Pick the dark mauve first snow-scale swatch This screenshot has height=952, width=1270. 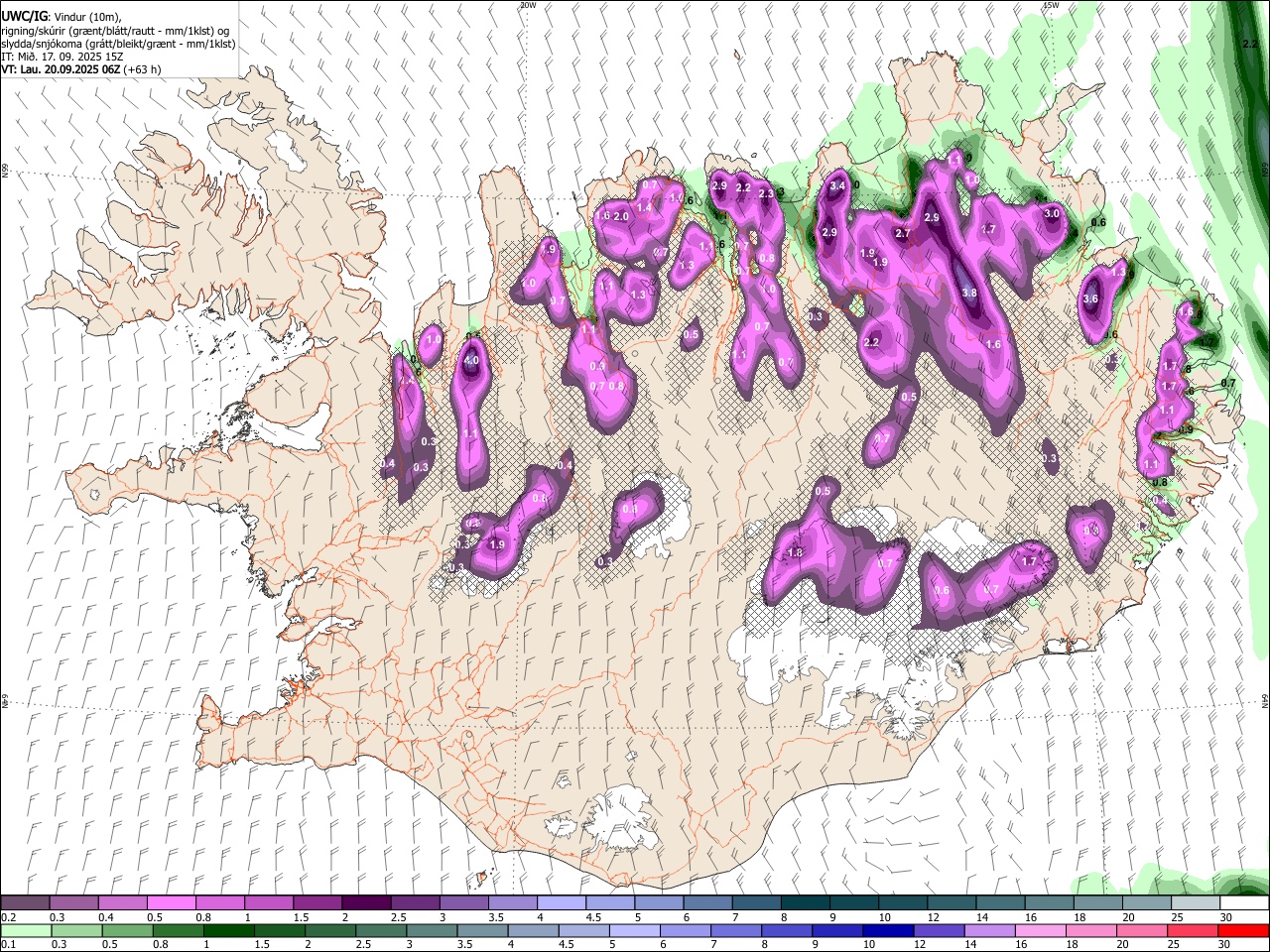pos(25,902)
